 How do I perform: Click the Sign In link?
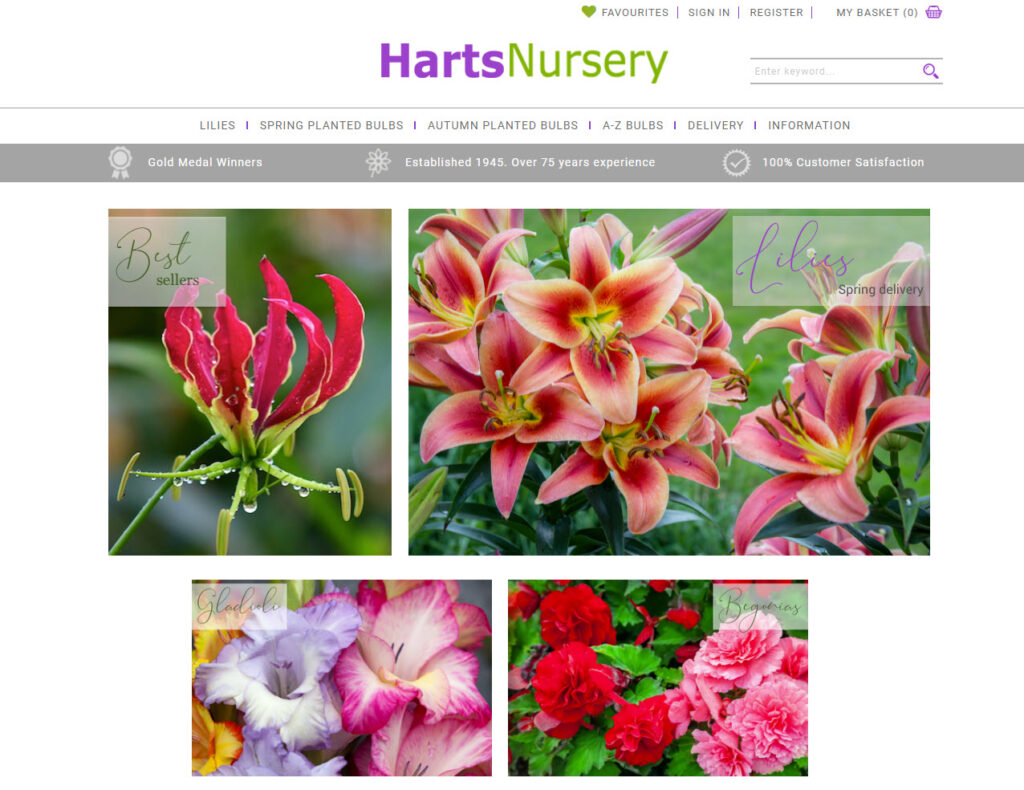(x=709, y=12)
